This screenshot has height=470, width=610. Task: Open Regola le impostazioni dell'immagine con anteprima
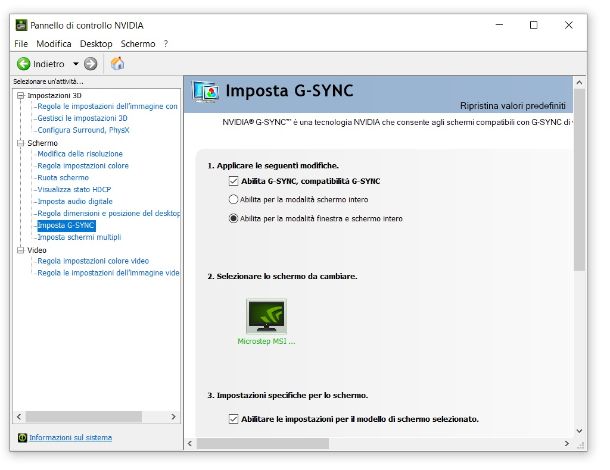[107, 107]
